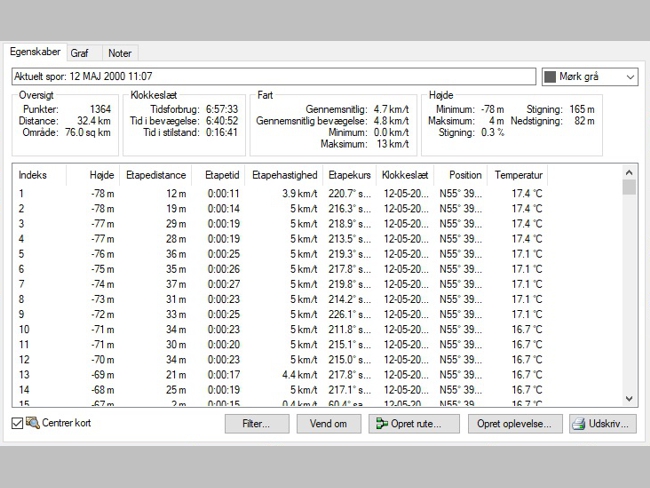
Task: Sort by the Temperatur column header
Action: click(518, 175)
